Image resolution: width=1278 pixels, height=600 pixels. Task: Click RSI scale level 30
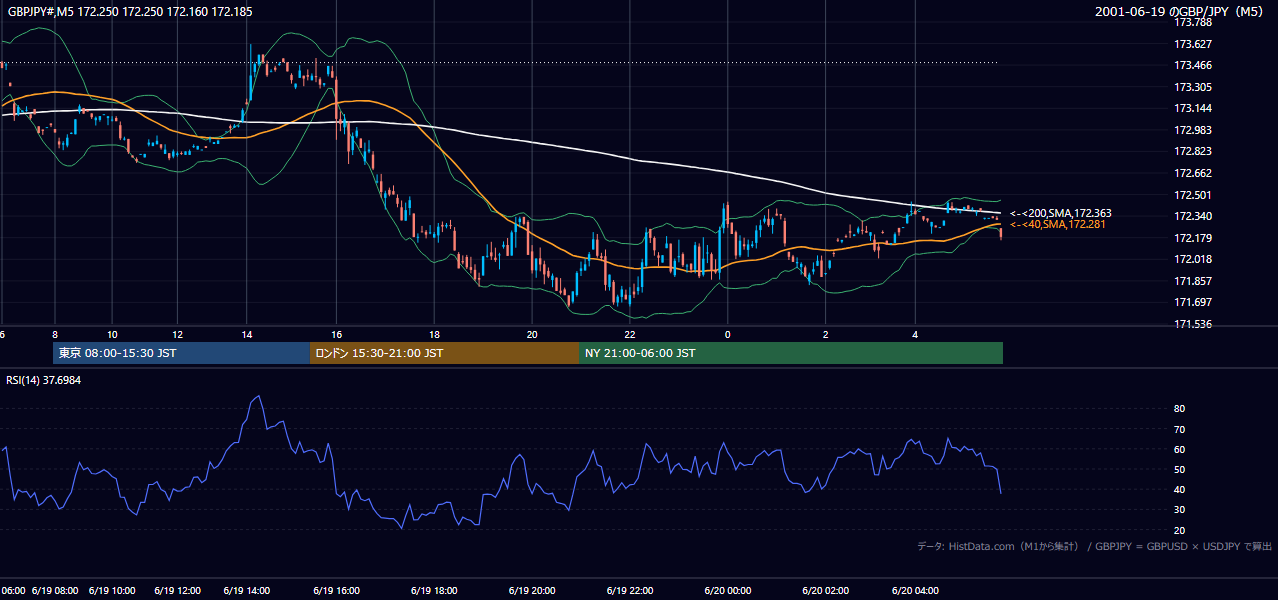pos(1179,510)
